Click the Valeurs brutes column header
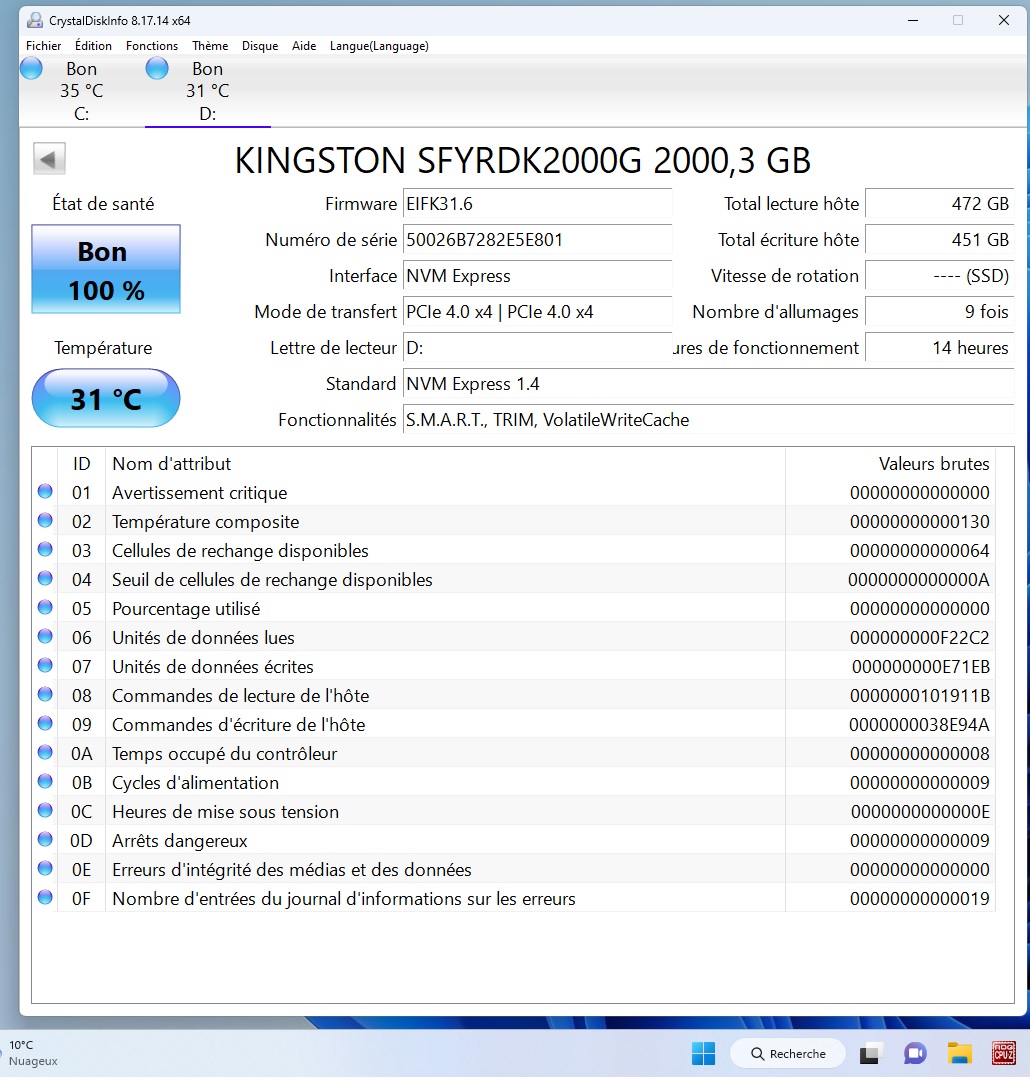Viewport: 1030px width, 1080px height. (x=890, y=464)
